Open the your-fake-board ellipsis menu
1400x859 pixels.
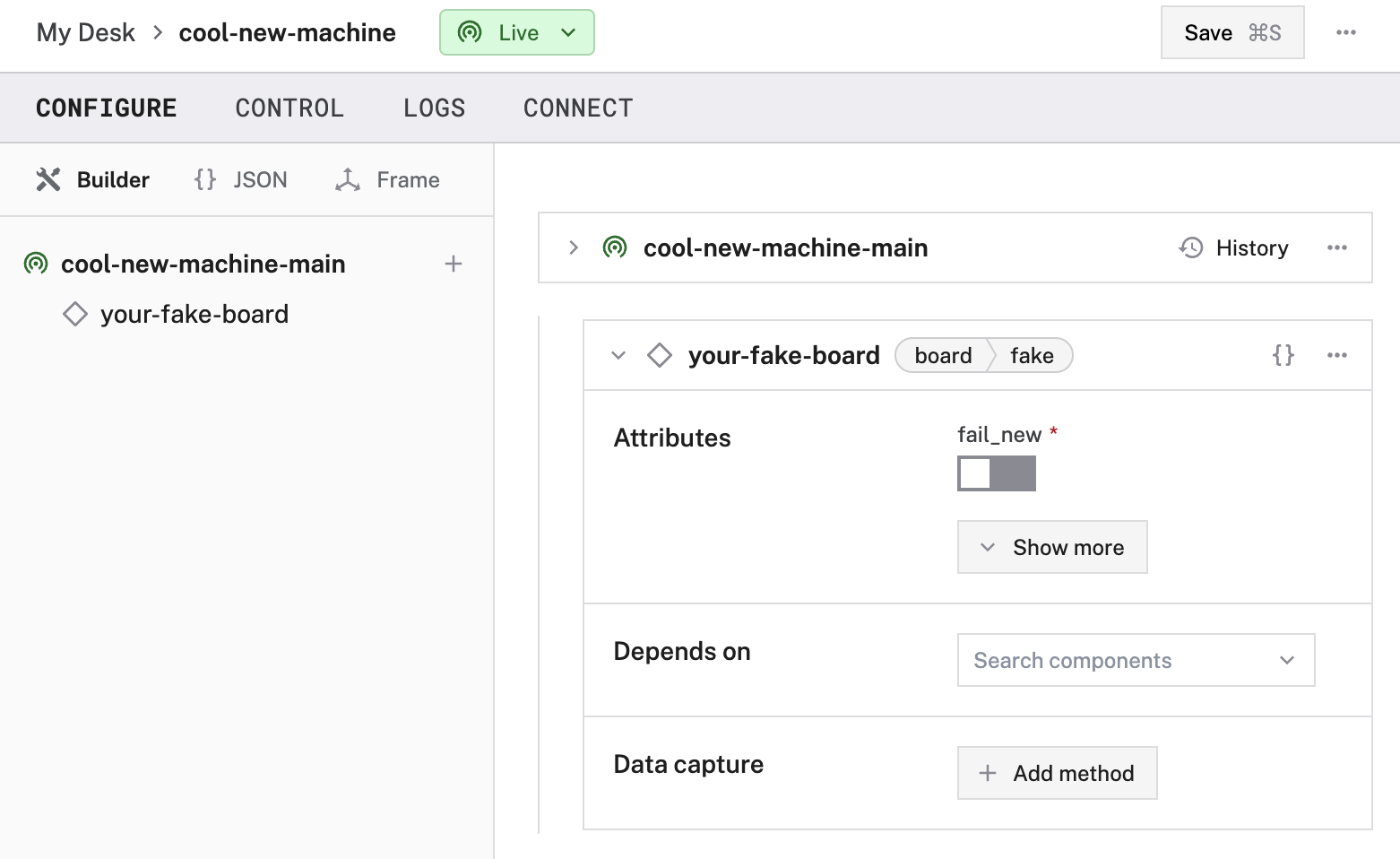point(1336,355)
